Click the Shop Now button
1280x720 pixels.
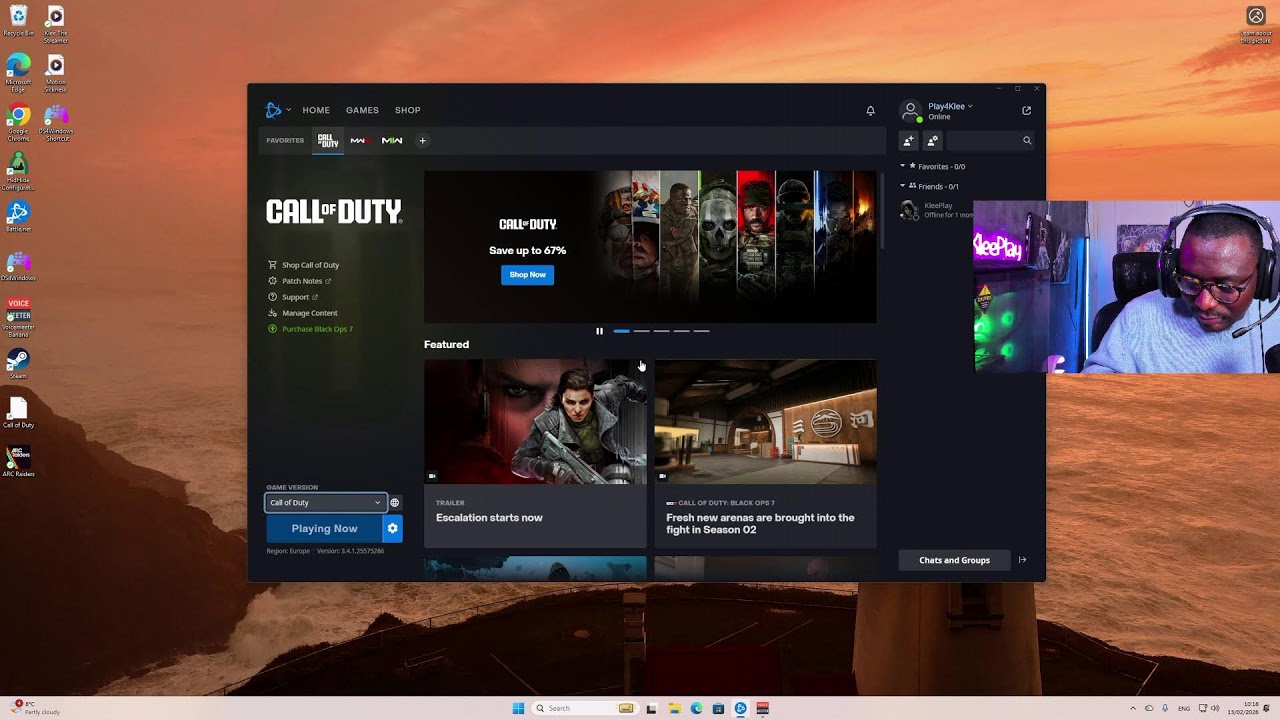click(x=527, y=275)
